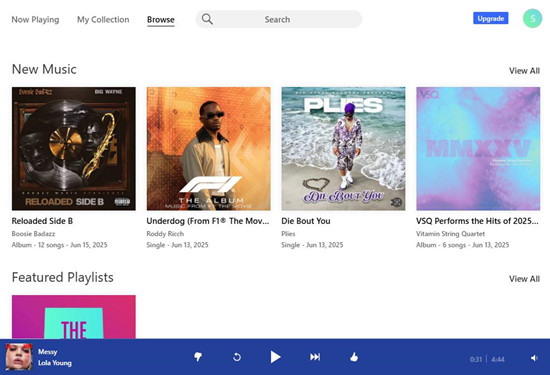Click the thumbs down icon
The width and height of the screenshot is (550, 375).
pos(198,357)
